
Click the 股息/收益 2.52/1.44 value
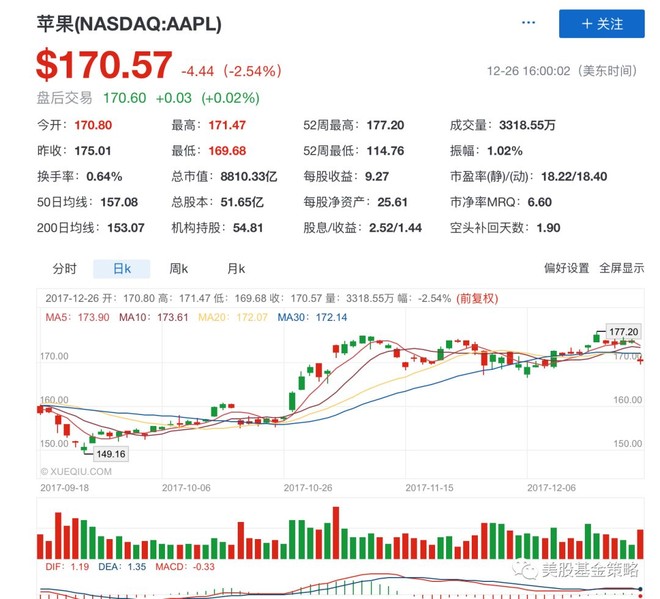[x=395, y=228]
